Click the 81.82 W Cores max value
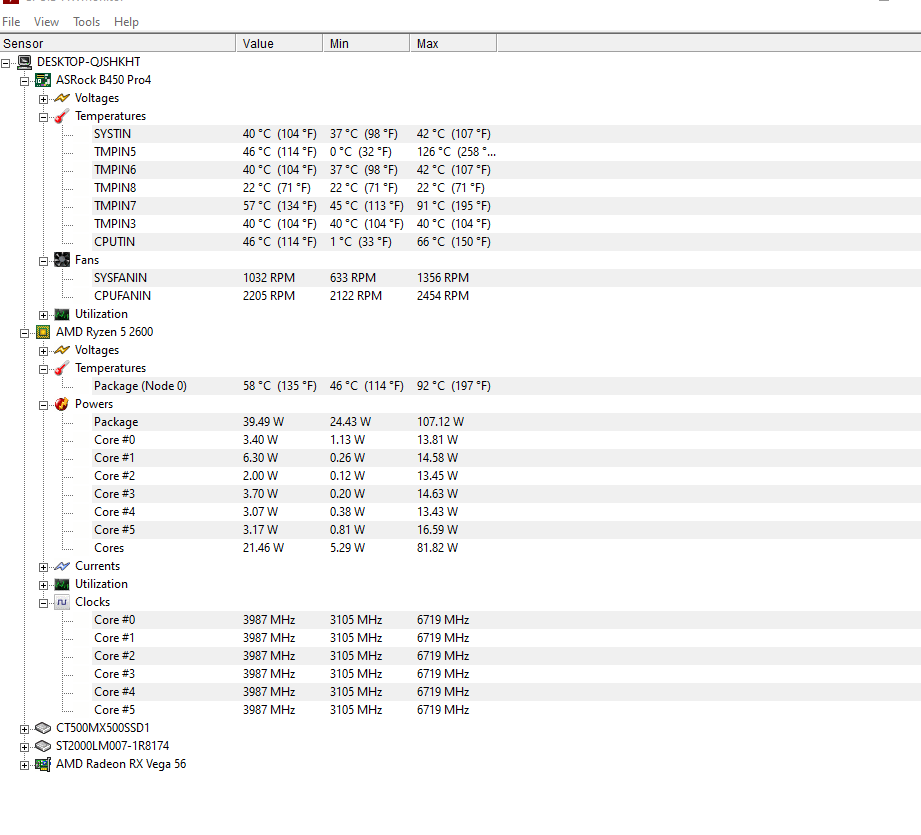This screenshot has width=921, height=835. point(438,548)
